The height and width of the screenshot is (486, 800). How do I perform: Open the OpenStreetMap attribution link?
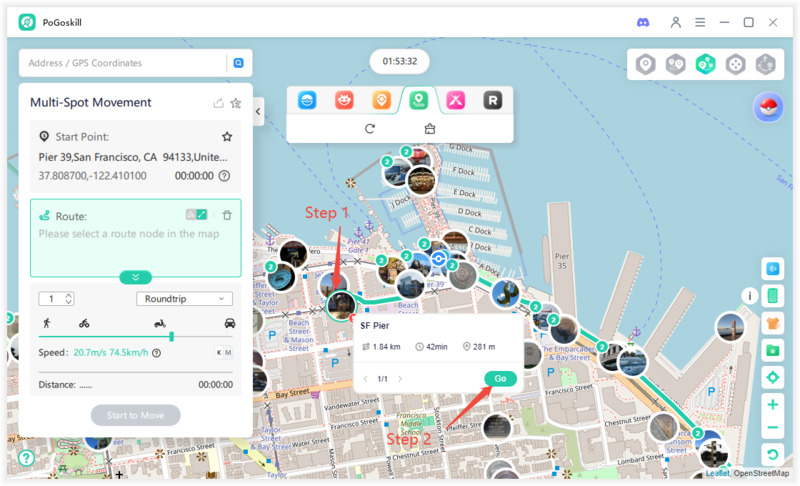(761, 473)
